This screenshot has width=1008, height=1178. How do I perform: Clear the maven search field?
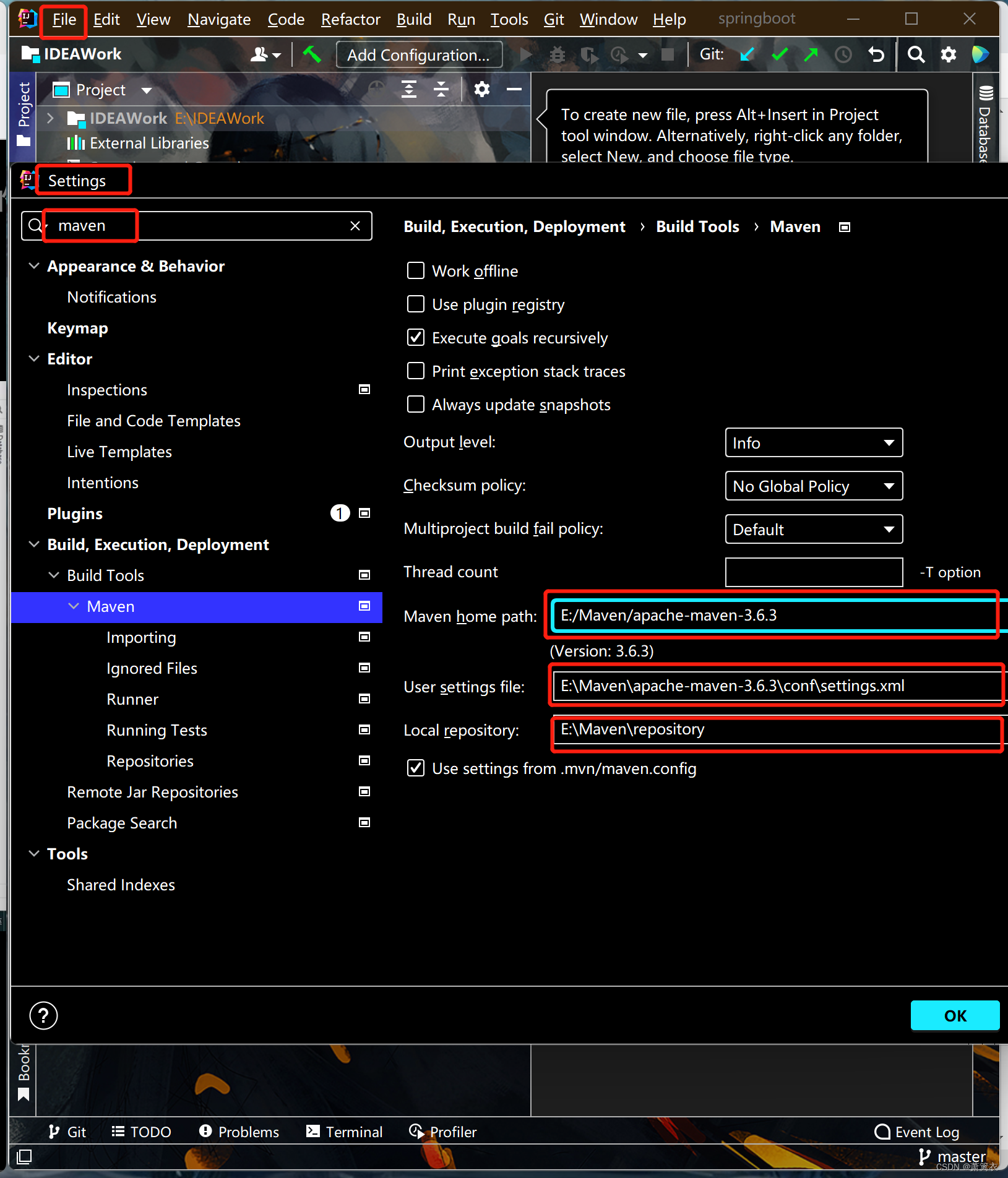[x=355, y=226]
